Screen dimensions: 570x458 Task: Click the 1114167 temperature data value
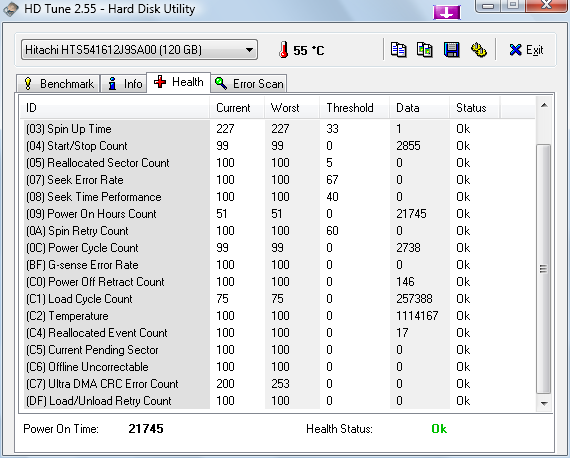click(x=417, y=316)
